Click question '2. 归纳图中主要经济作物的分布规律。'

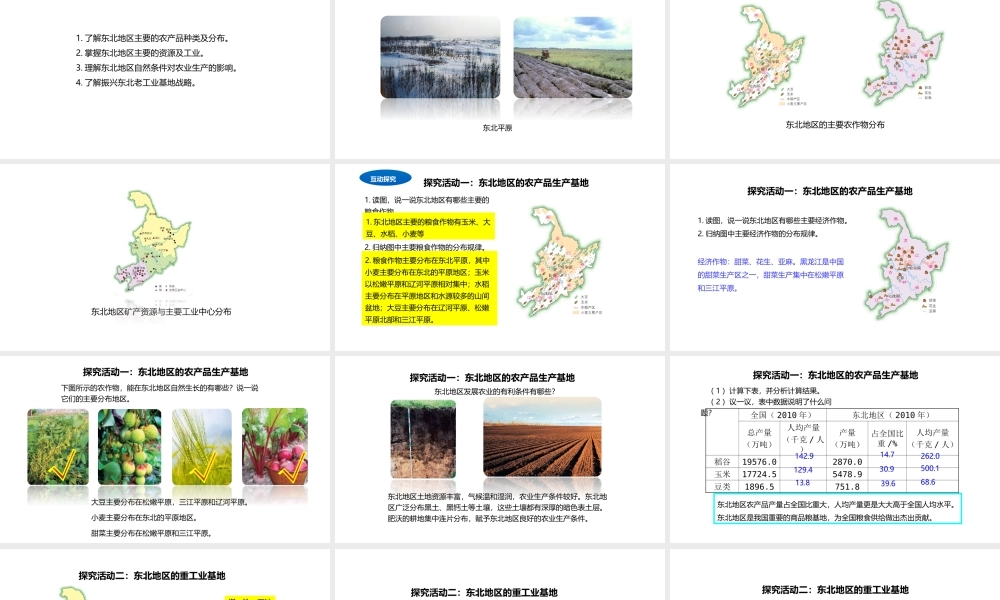[758, 234]
